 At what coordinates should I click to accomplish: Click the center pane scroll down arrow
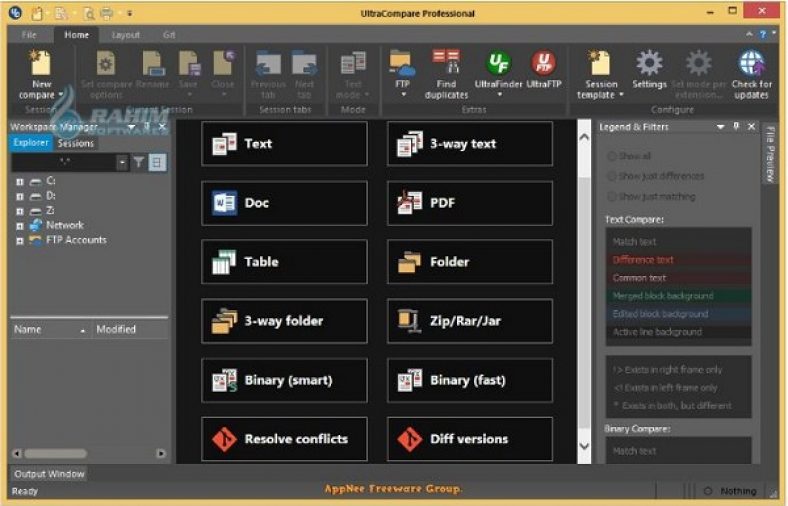coord(584,446)
